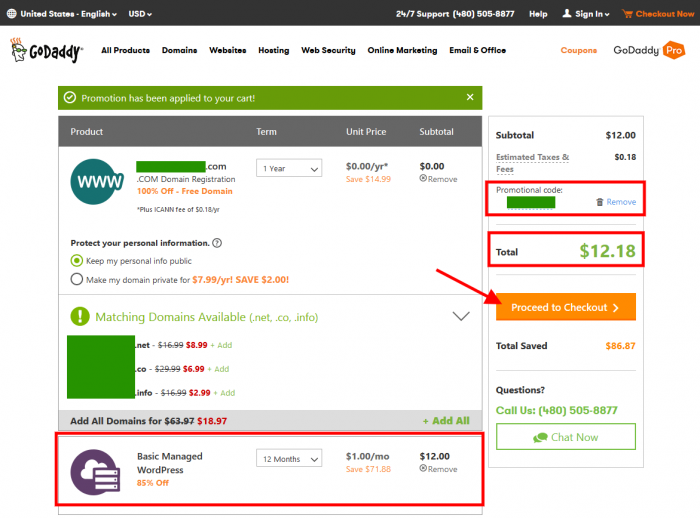Click Save $71.88 text
700x518 pixels.
tap(368, 469)
